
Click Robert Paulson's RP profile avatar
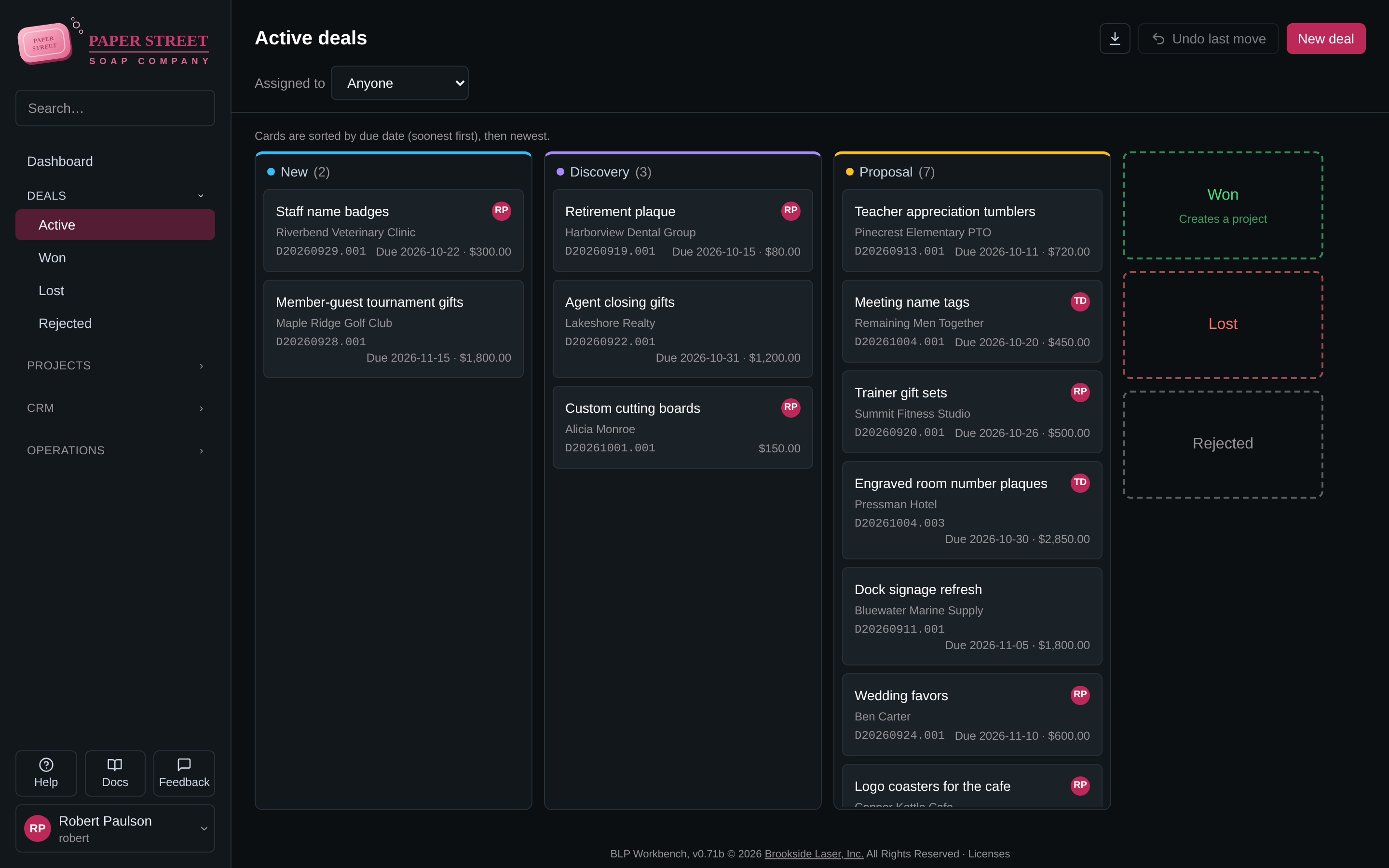click(37, 828)
